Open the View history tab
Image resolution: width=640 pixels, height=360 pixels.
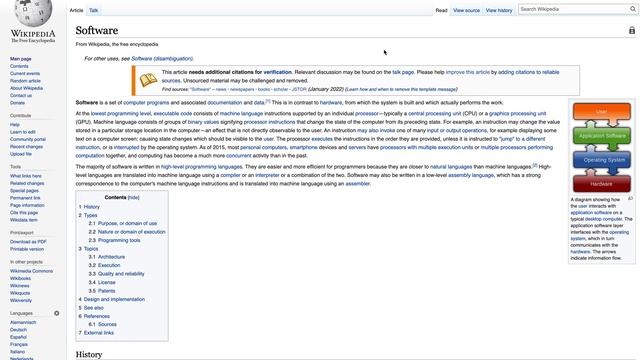pos(499,10)
